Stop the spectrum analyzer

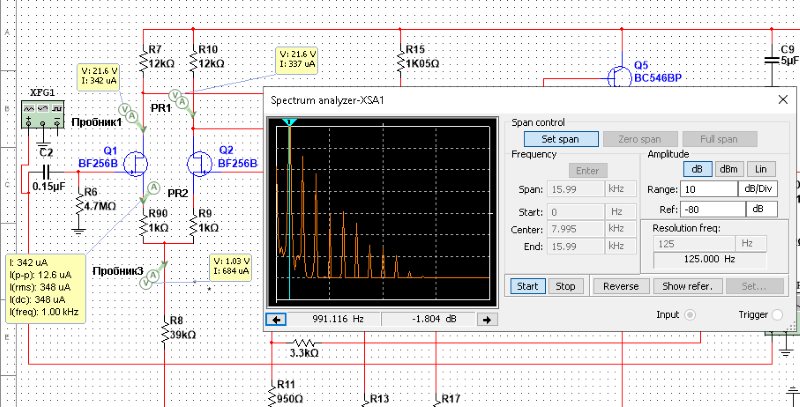pyautogui.click(x=566, y=286)
